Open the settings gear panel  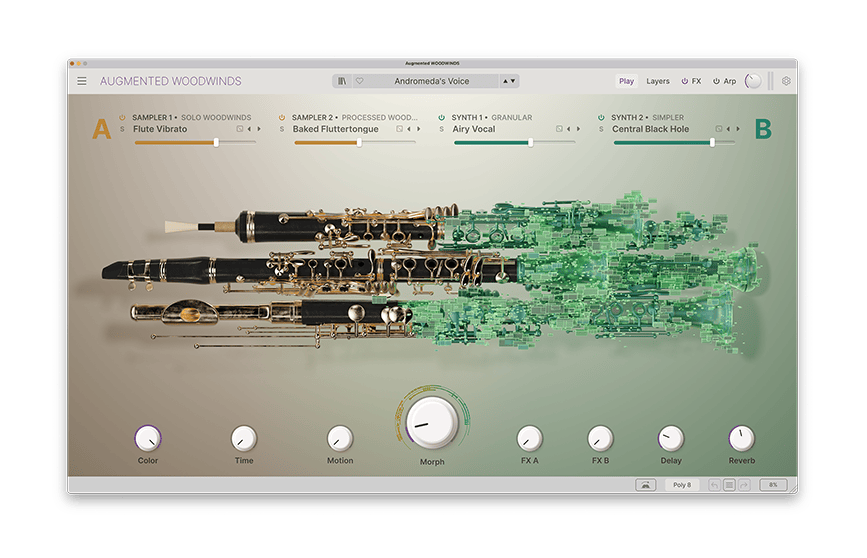click(786, 81)
